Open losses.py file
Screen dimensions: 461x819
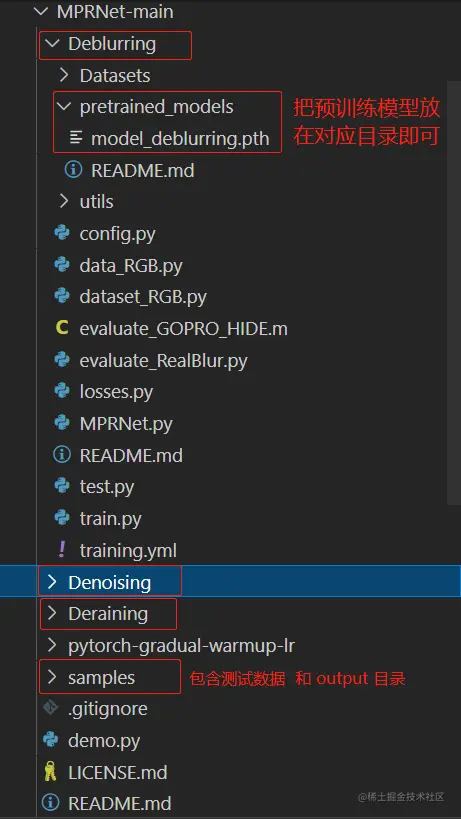(x=116, y=392)
